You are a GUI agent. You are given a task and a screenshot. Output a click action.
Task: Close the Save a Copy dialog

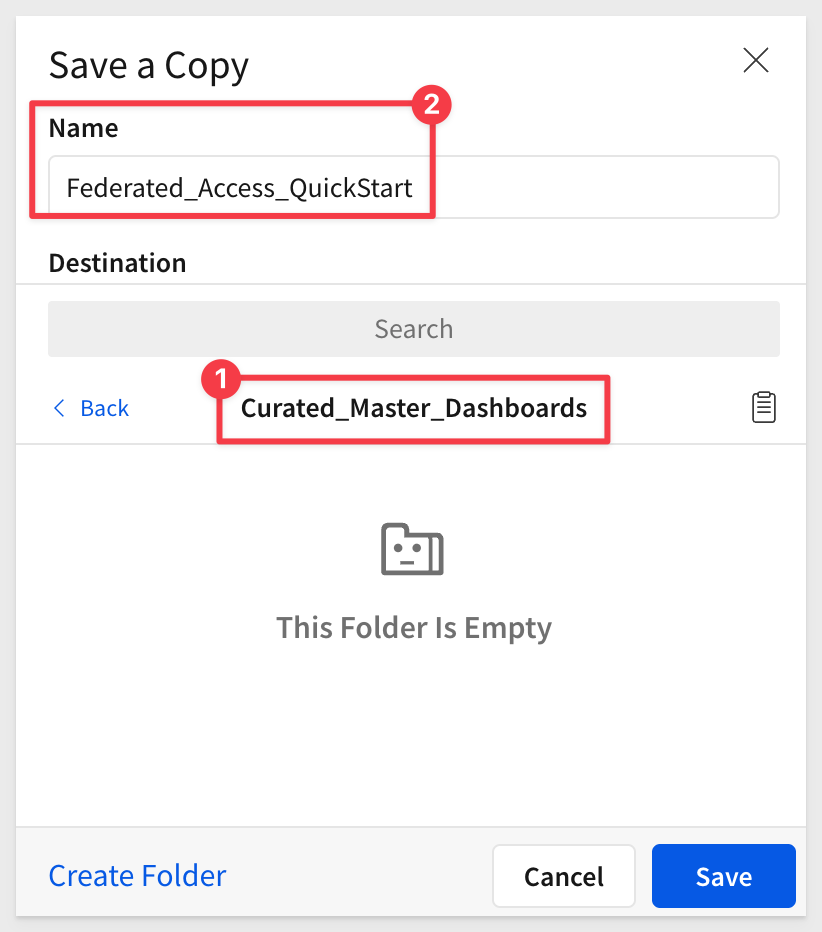tap(756, 61)
